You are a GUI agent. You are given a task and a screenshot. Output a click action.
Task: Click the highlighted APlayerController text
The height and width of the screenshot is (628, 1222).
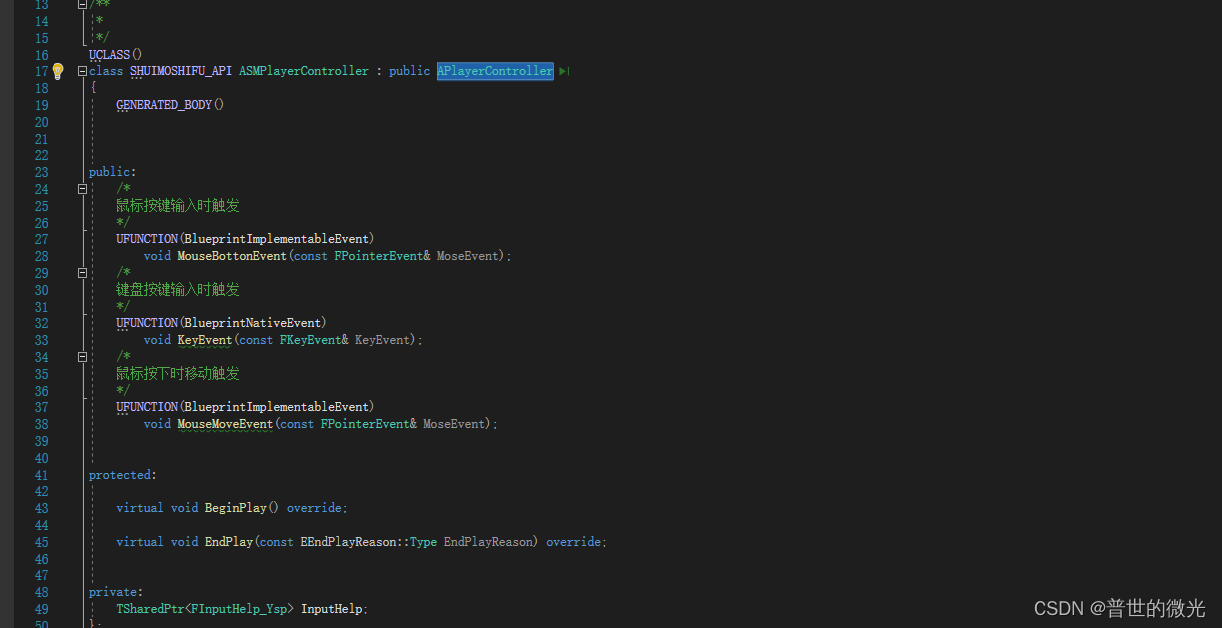point(494,71)
